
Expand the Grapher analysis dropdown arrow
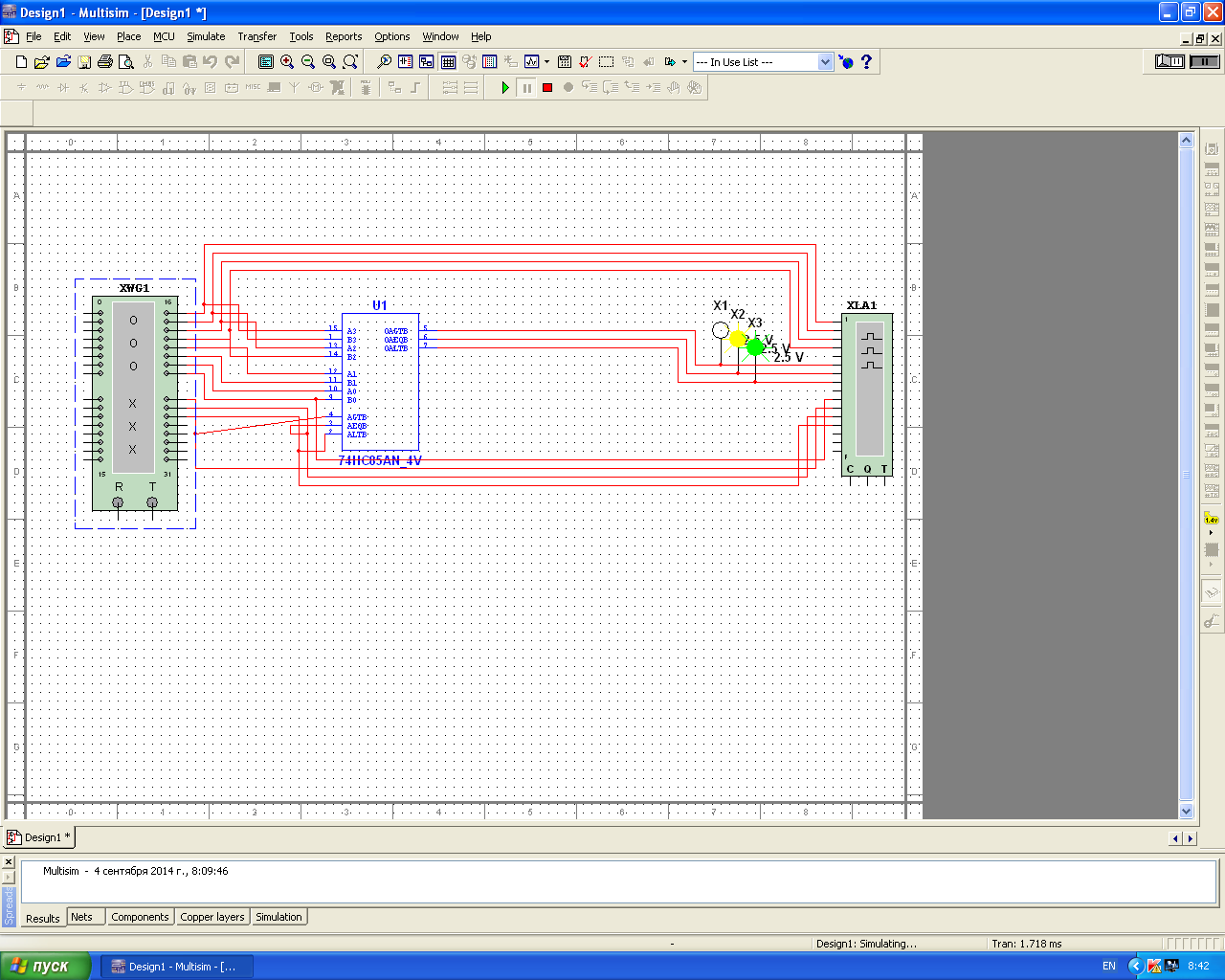(x=546, y=62)
